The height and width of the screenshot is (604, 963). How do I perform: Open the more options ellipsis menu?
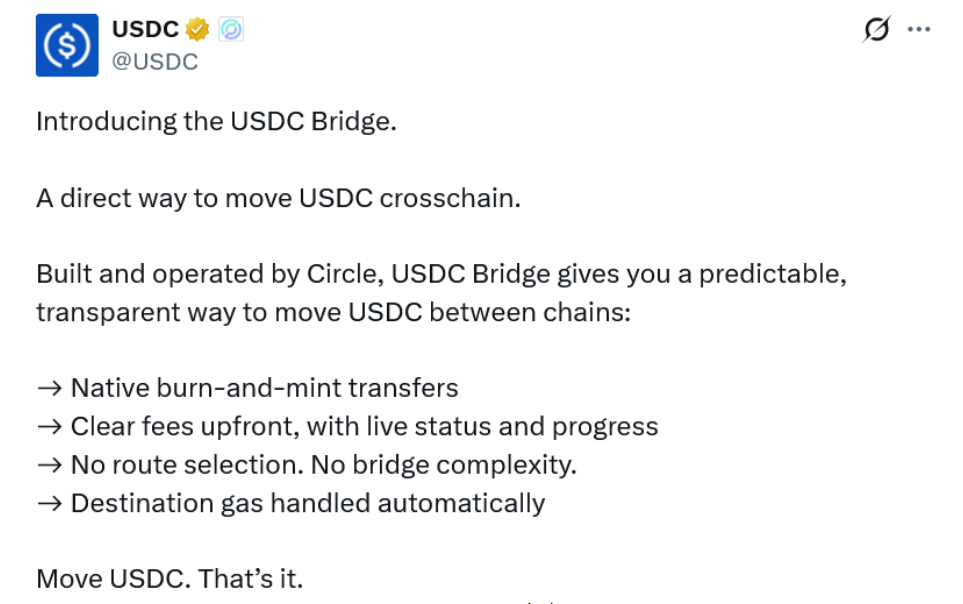click(918, 30)
